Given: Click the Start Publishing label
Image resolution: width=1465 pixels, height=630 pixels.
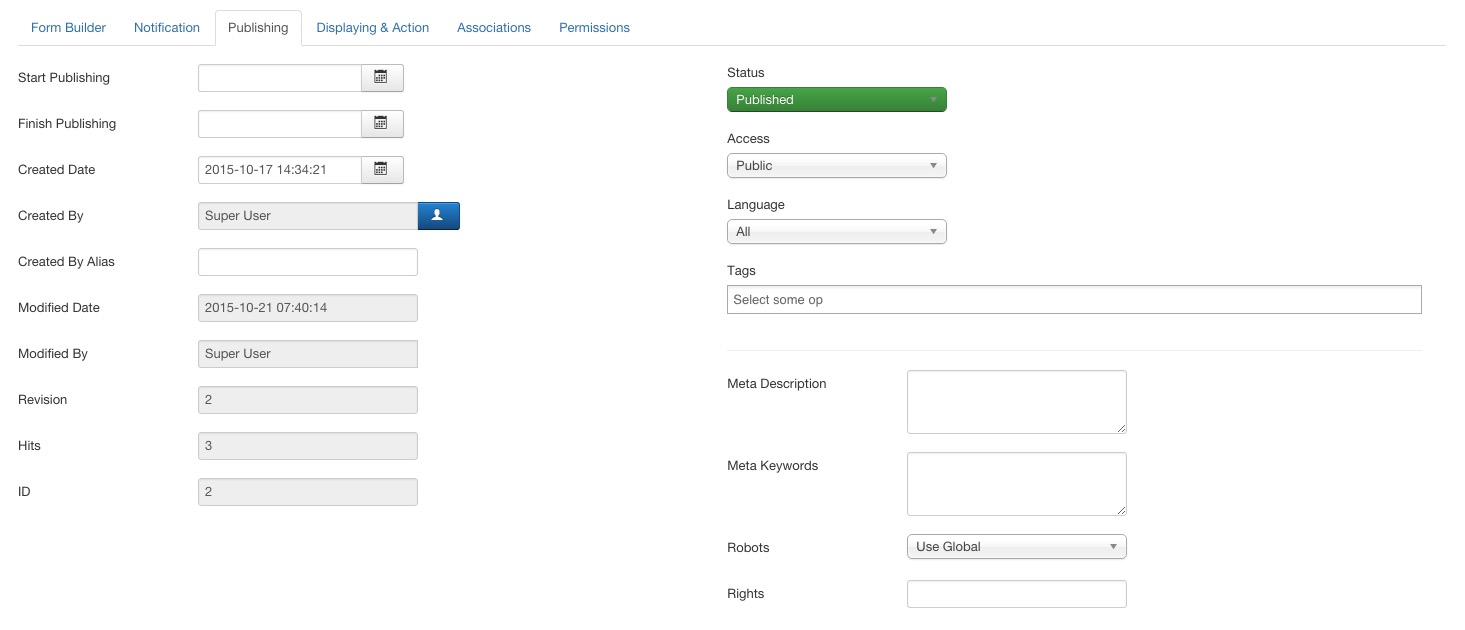Looking at the screenshot, I should [64, 78].
